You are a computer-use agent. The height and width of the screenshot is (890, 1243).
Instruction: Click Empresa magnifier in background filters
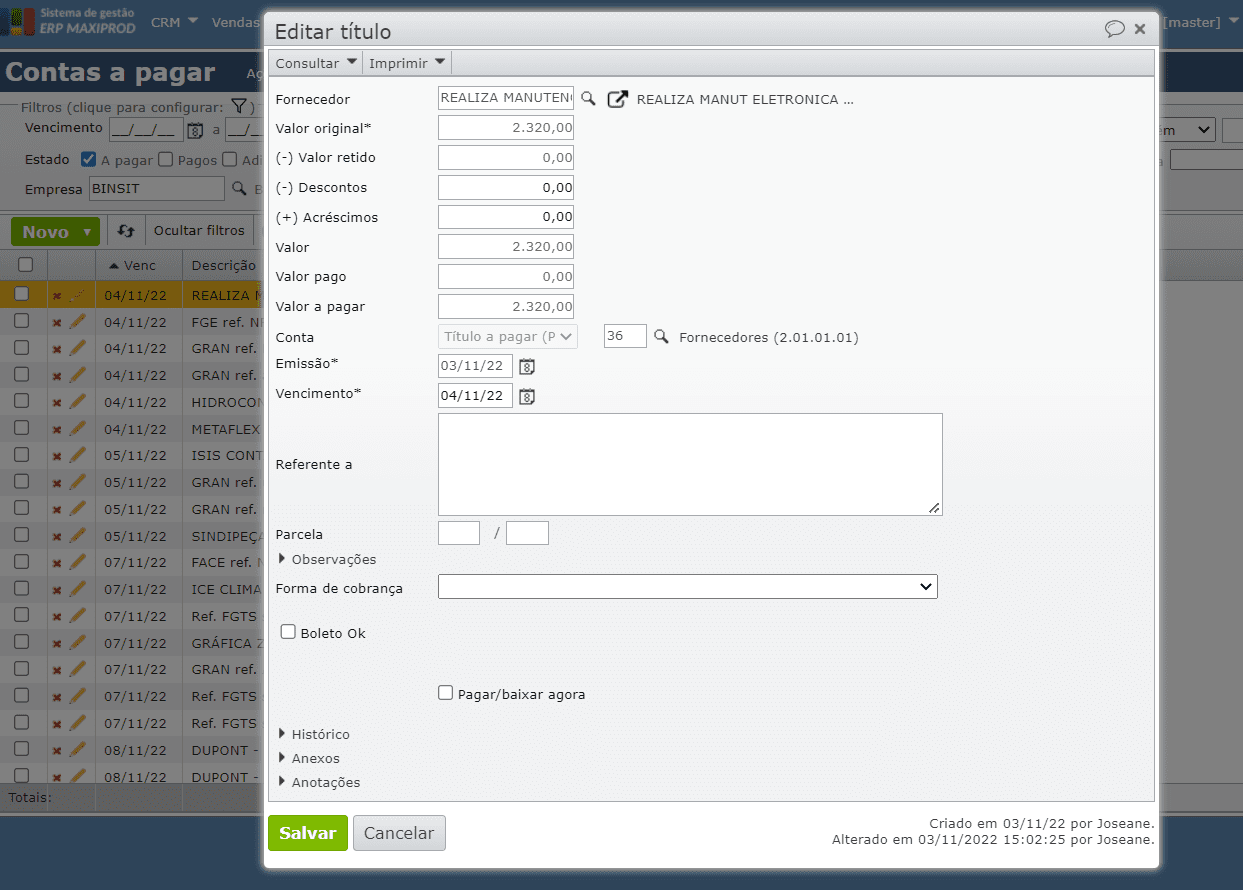point(239,187)
